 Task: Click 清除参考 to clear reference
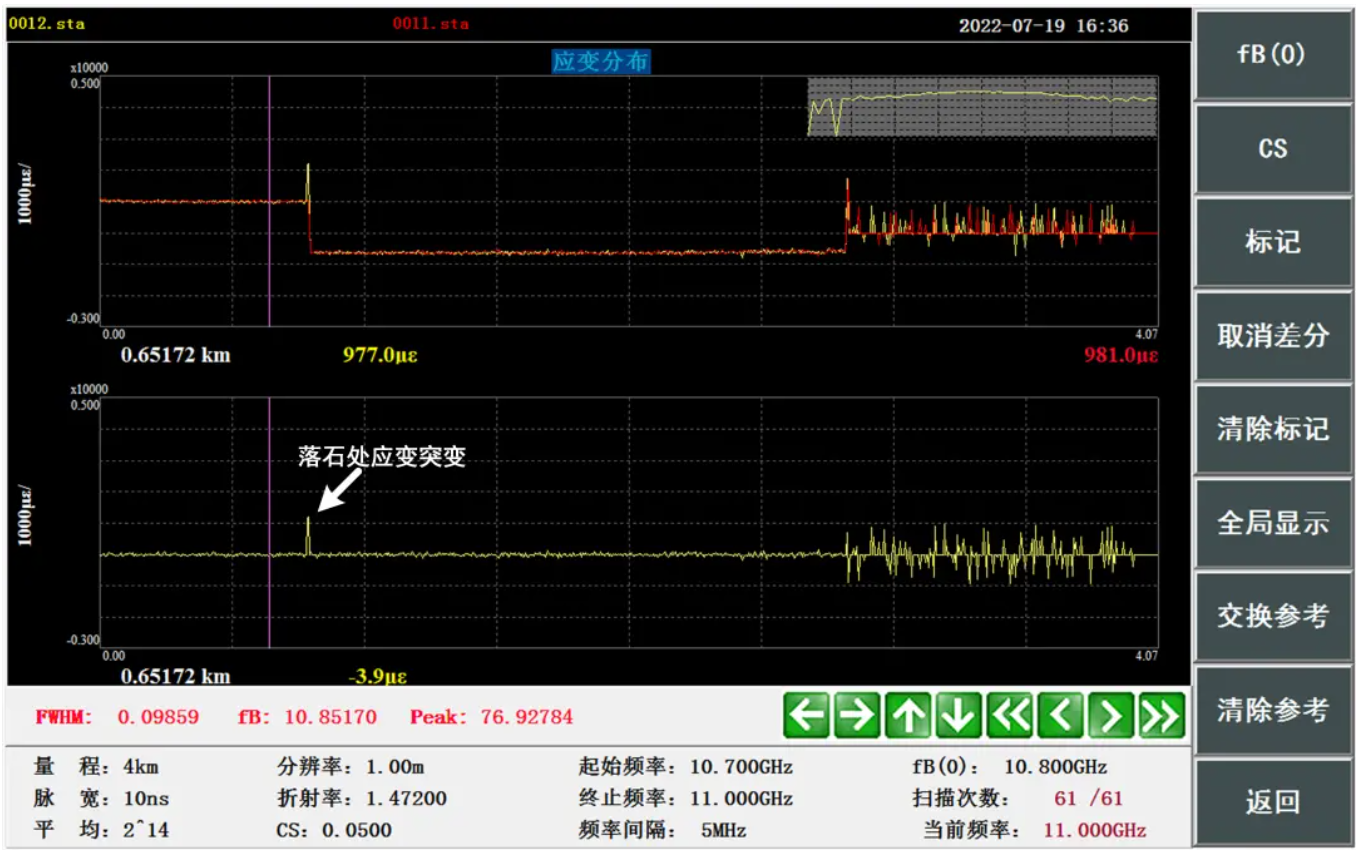(1272, 709)
